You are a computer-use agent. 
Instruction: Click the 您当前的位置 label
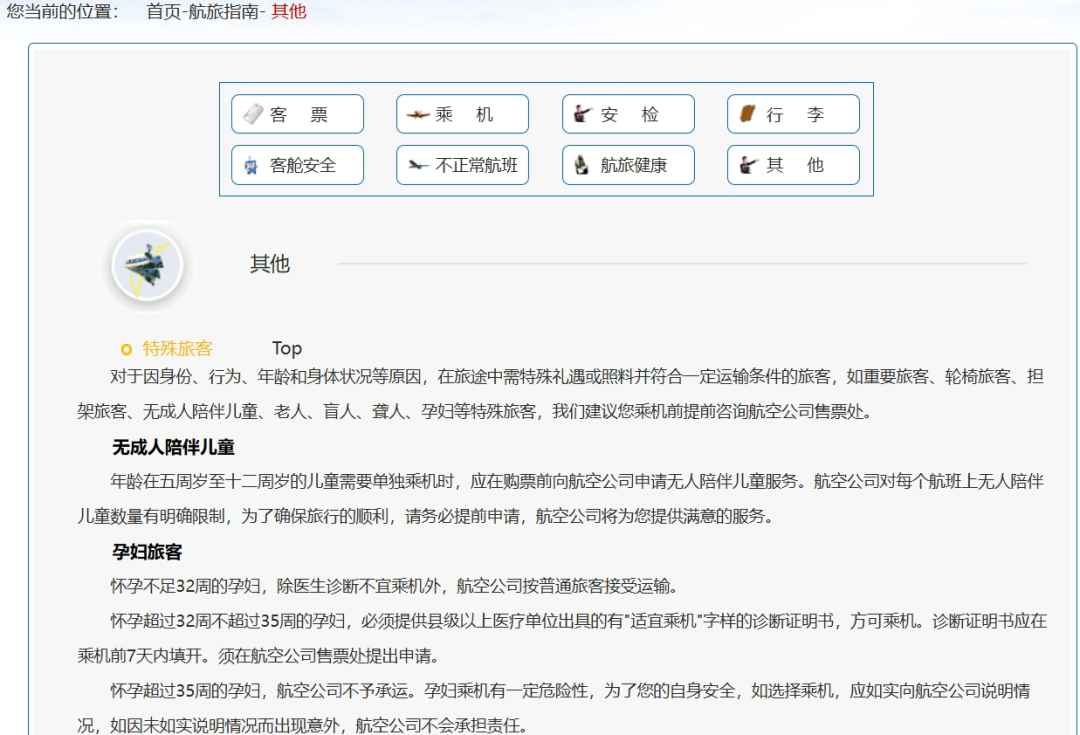[x=62, y=12]
